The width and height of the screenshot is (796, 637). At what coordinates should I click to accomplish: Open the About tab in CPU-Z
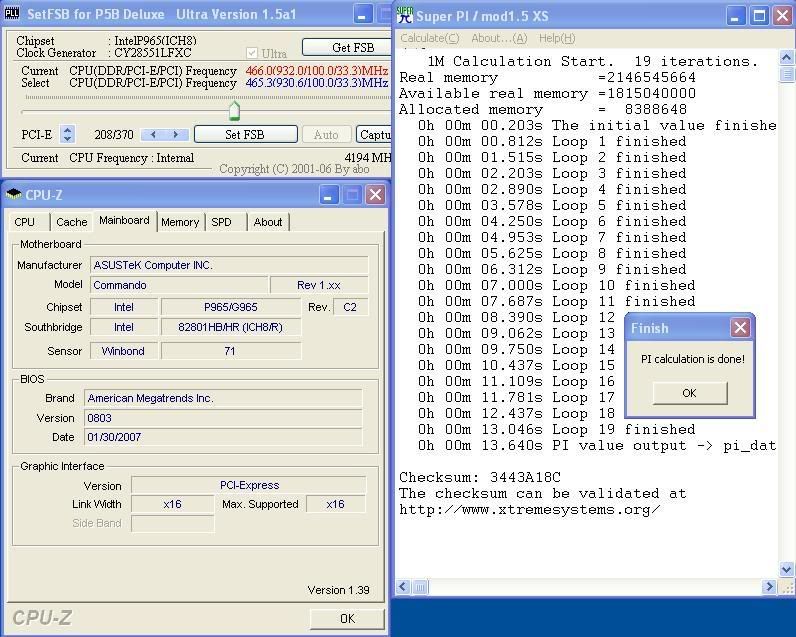click(268, 222)
